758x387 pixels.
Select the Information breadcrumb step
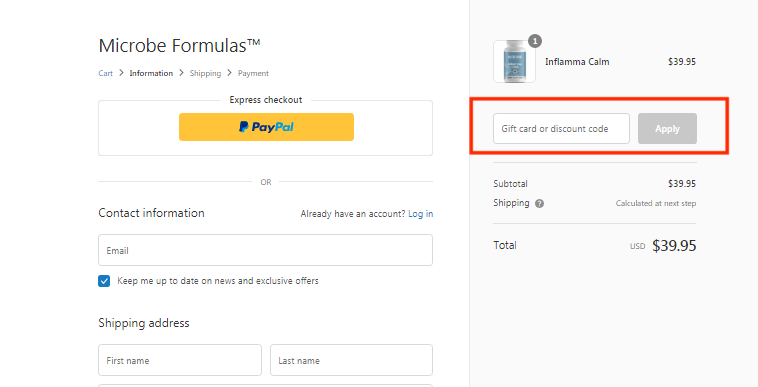151,73
